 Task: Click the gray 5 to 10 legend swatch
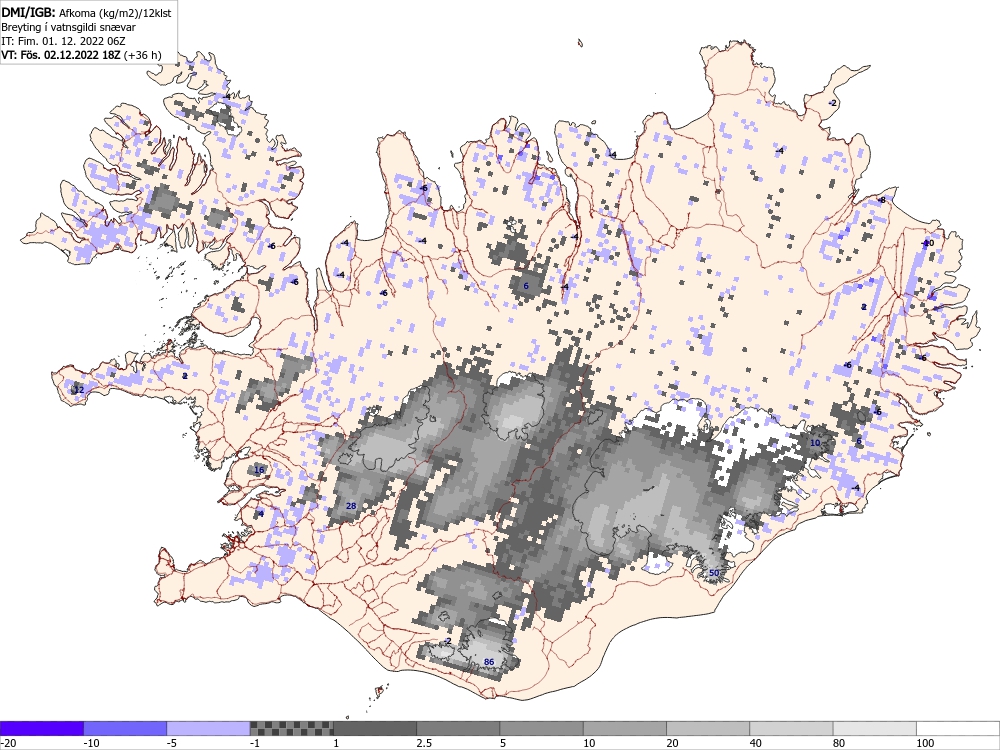coord(541,728)
